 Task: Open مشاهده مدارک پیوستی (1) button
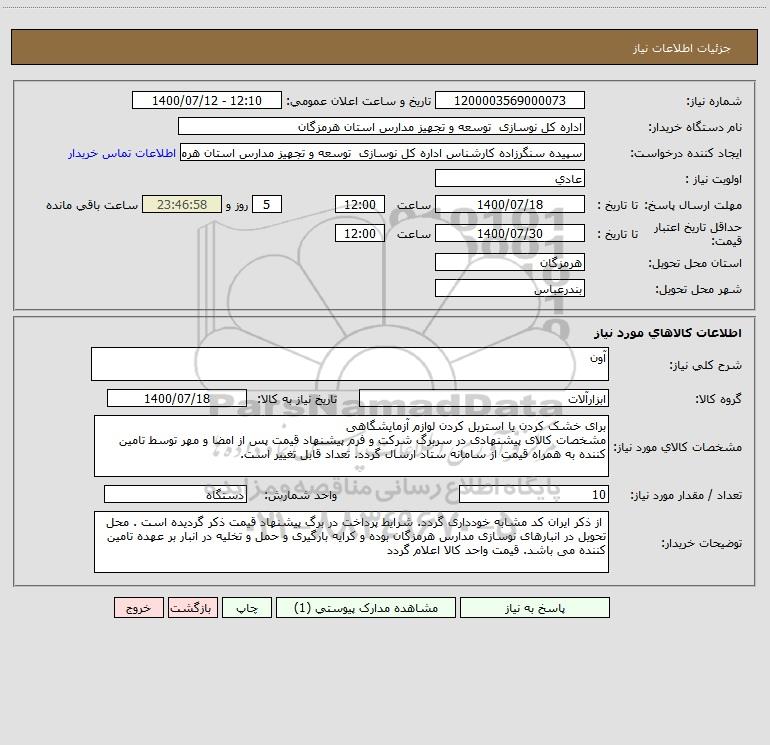click(366, 607)
